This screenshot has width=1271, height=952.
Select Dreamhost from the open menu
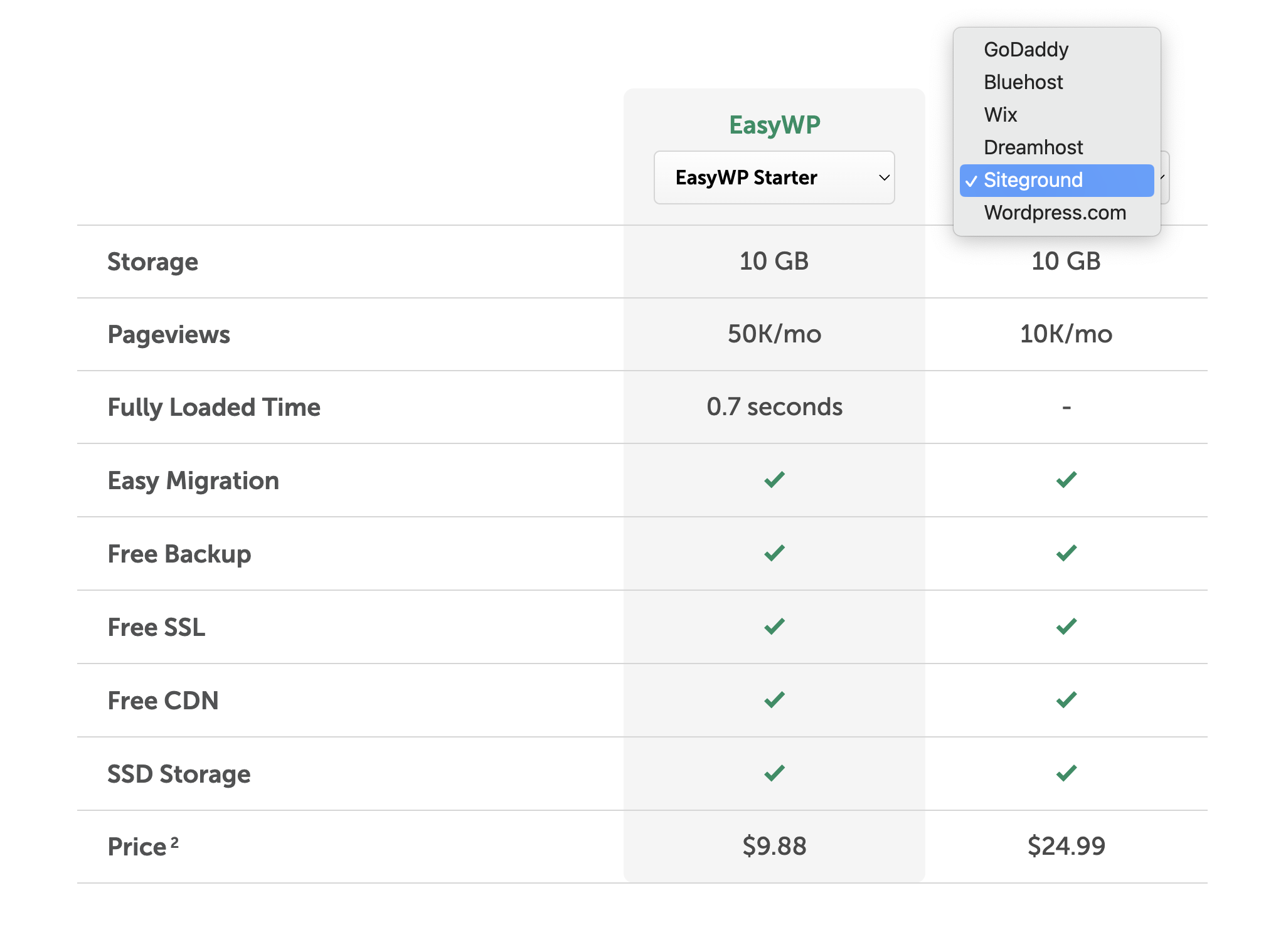1033,147
